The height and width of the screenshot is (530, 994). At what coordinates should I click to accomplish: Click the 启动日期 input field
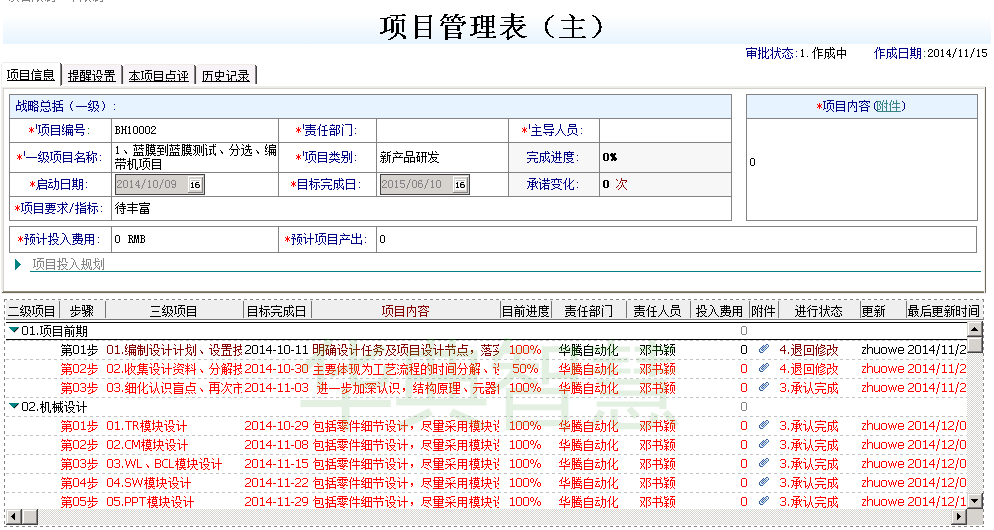[152, 184]
